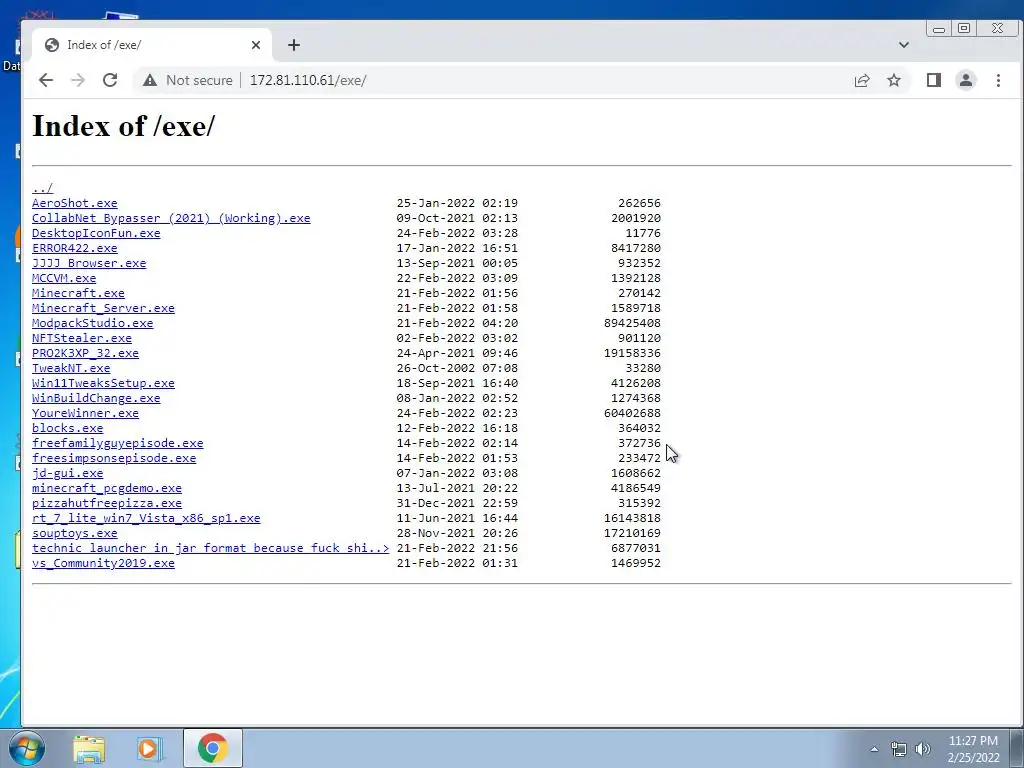Go back to previous page
The height and width of the screenshot is (768, 1024).
point(46,80)
